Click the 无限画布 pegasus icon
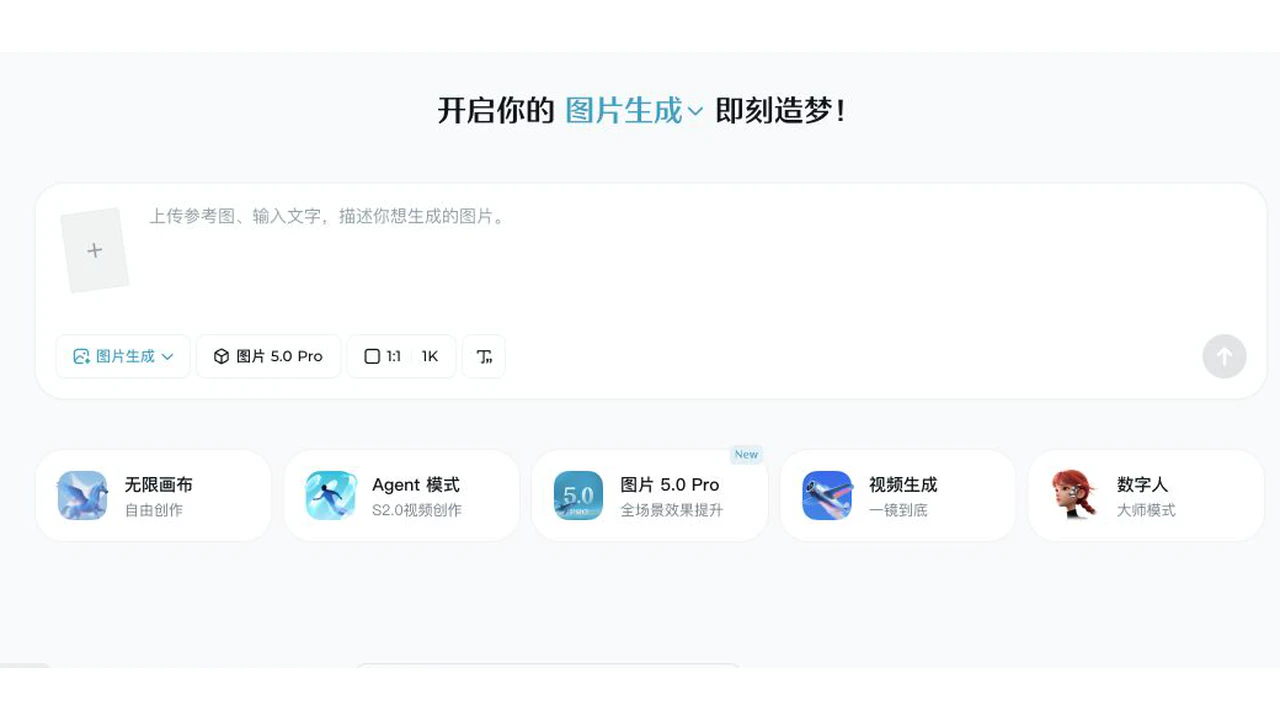This screenshot has height=720, width=1280. (82, 496)
